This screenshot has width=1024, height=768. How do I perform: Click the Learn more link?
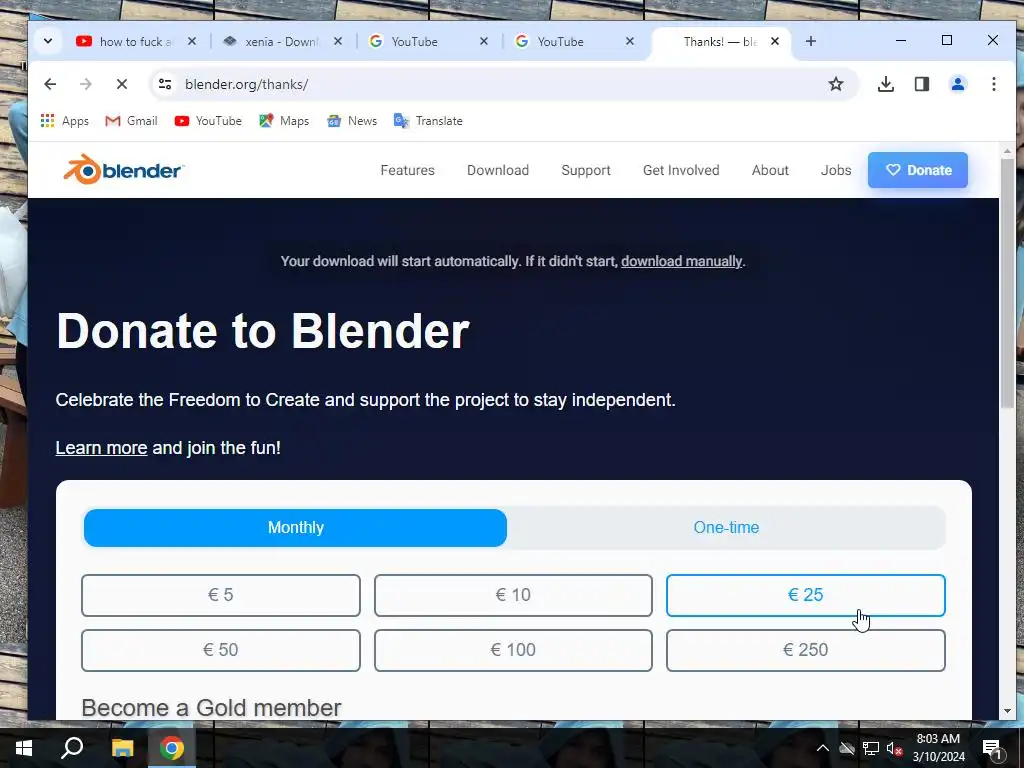(101, 448)
